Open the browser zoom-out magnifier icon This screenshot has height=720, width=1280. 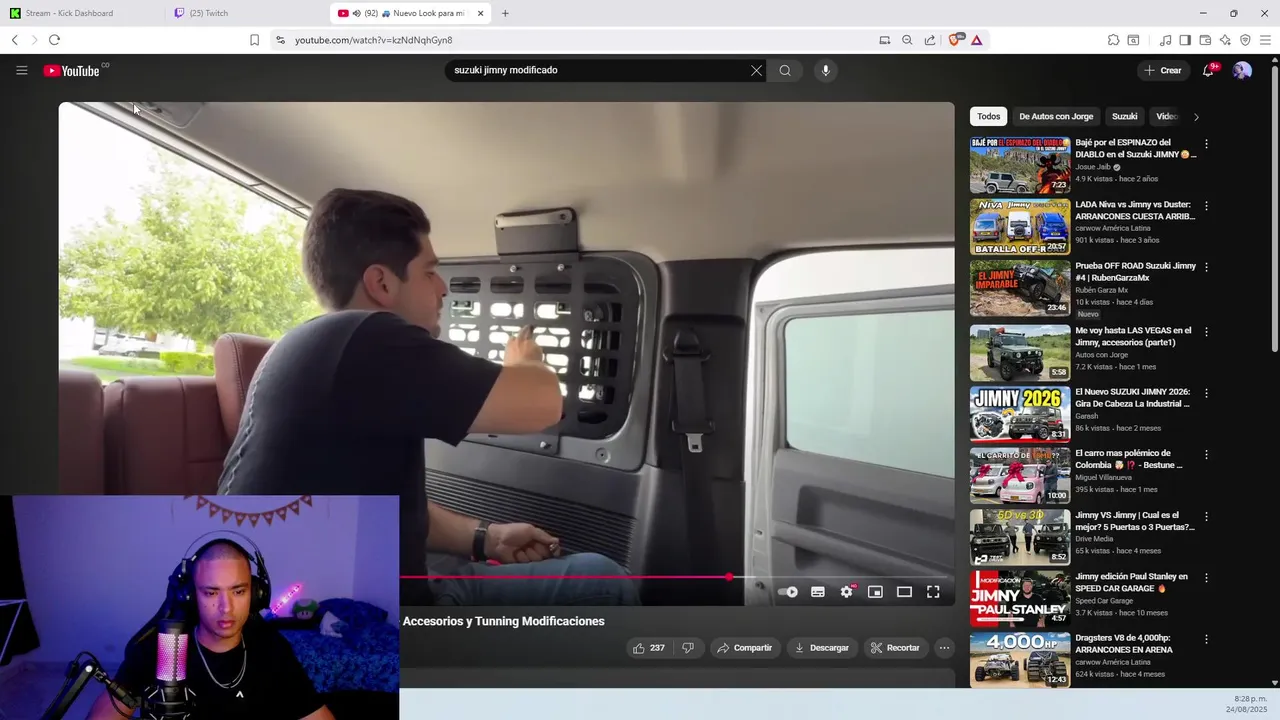907,40
